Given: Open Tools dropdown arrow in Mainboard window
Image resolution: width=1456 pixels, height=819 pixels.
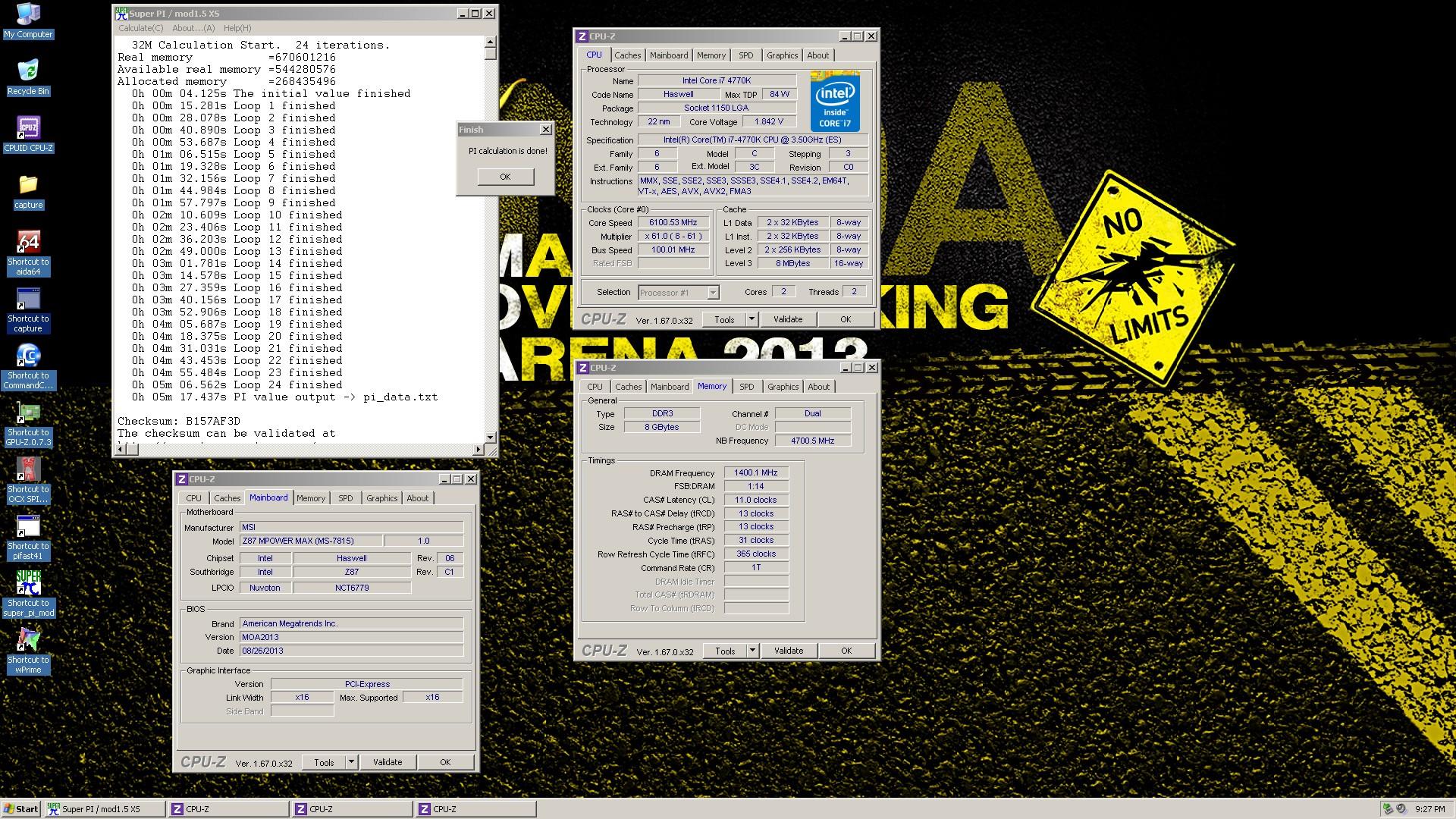Looking at the screenshot, I should point(351,762).
